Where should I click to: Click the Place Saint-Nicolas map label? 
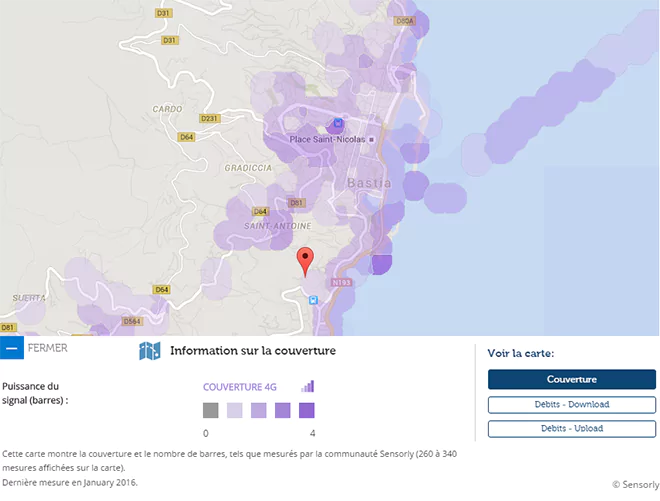point(326,140)
